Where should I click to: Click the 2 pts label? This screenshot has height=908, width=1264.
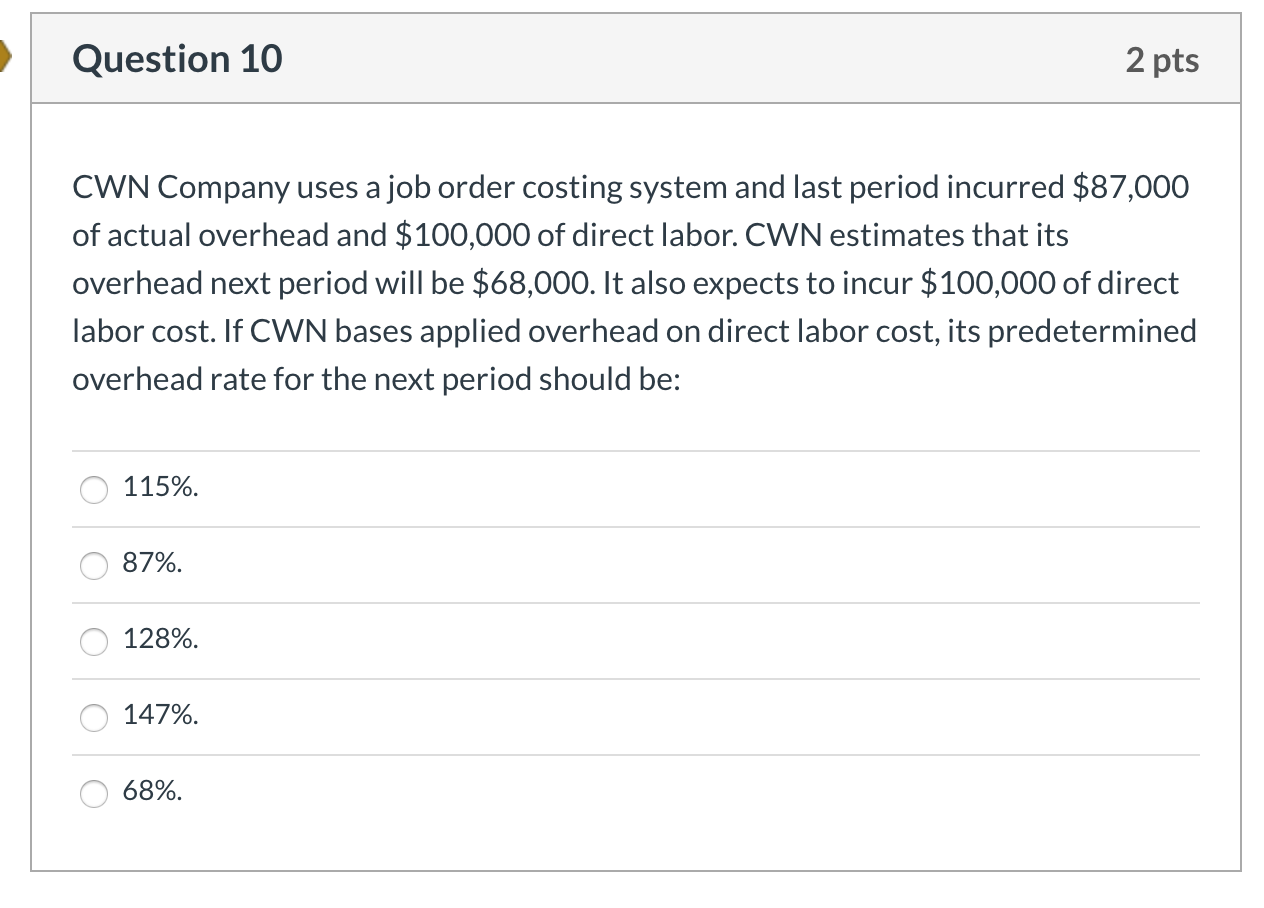[1163, 59]
